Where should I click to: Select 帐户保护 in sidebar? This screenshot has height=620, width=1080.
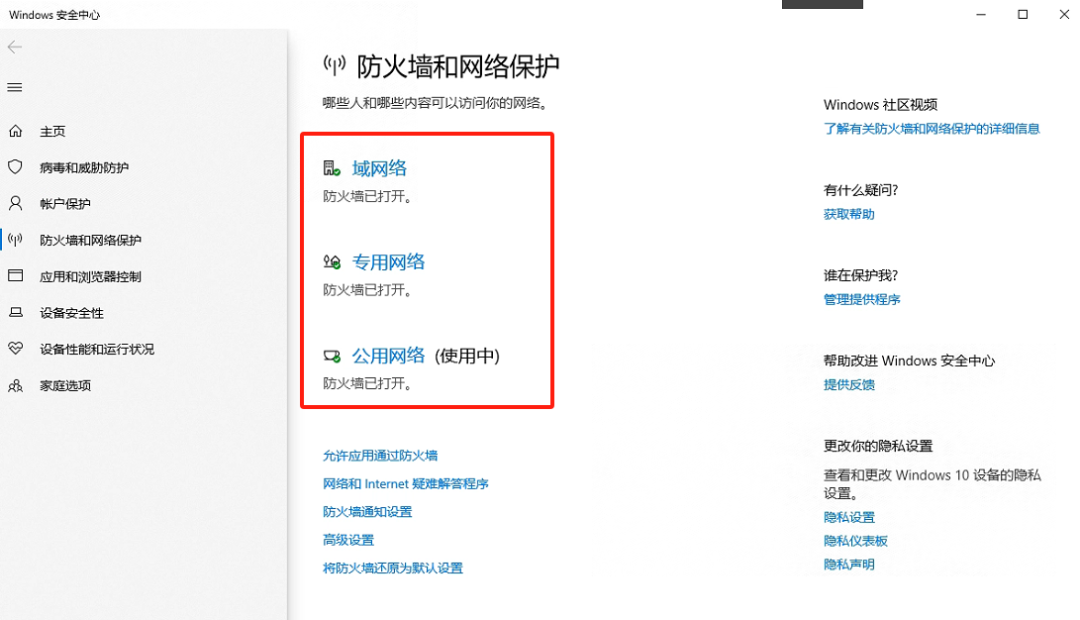65,204
